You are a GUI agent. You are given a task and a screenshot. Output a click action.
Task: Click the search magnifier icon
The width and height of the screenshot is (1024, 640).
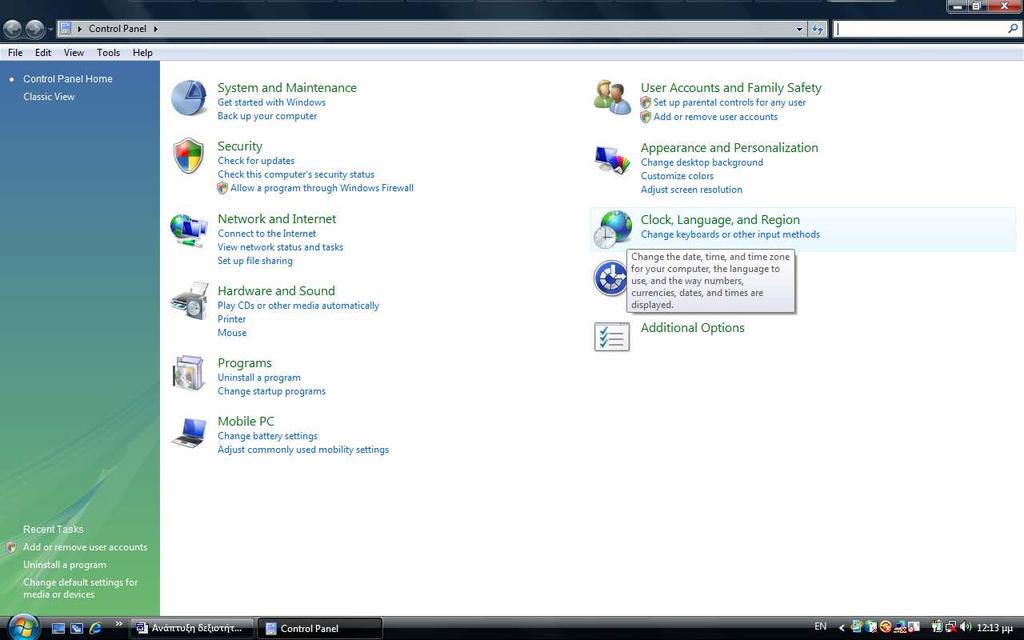(x=1013, y=29)
